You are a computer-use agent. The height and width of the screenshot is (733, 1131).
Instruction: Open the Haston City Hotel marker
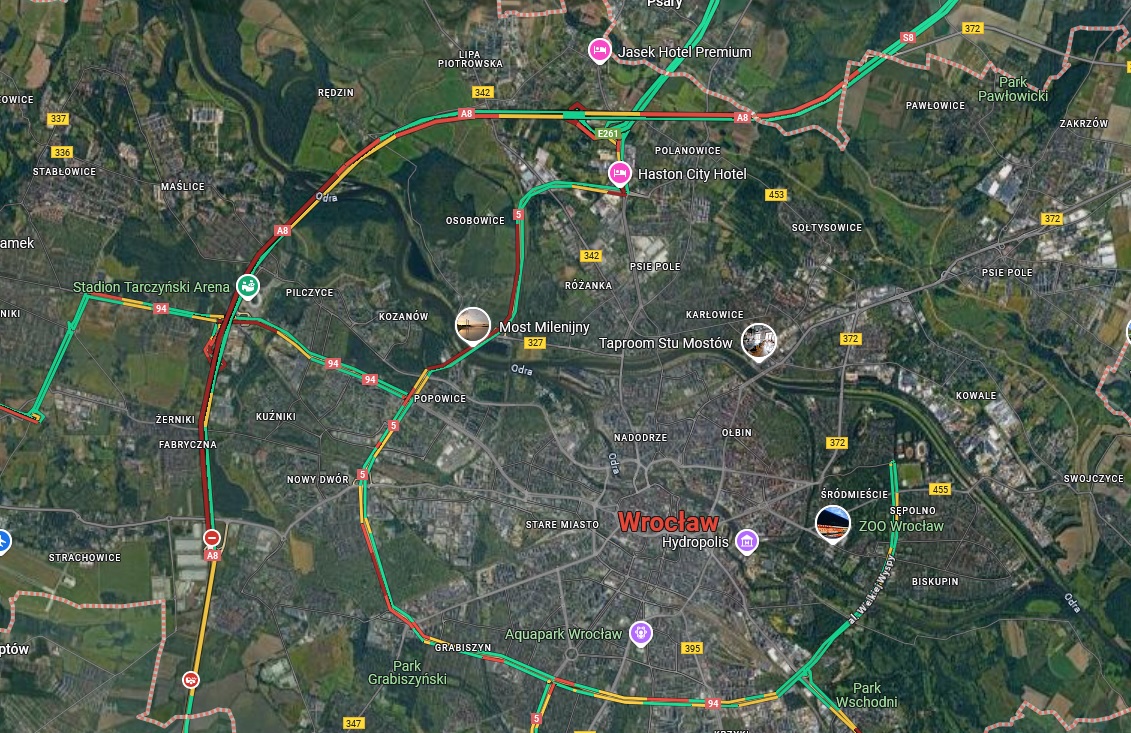(620, 174)
